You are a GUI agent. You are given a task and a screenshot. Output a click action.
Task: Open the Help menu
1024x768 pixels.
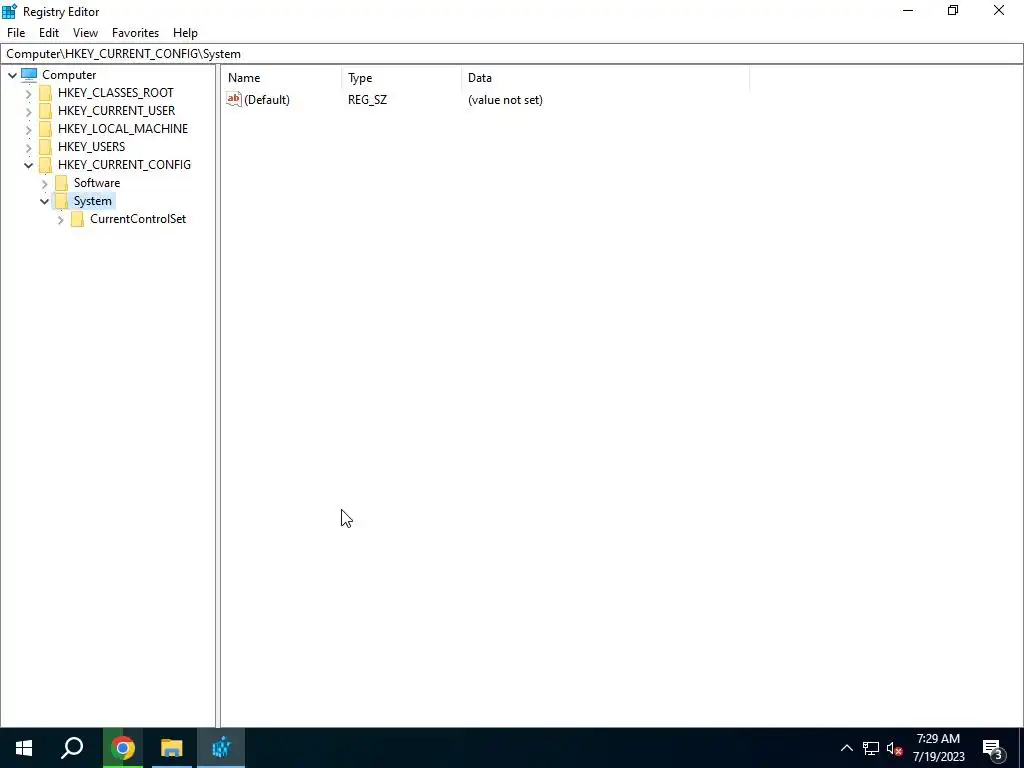click(x=185, y=33)
